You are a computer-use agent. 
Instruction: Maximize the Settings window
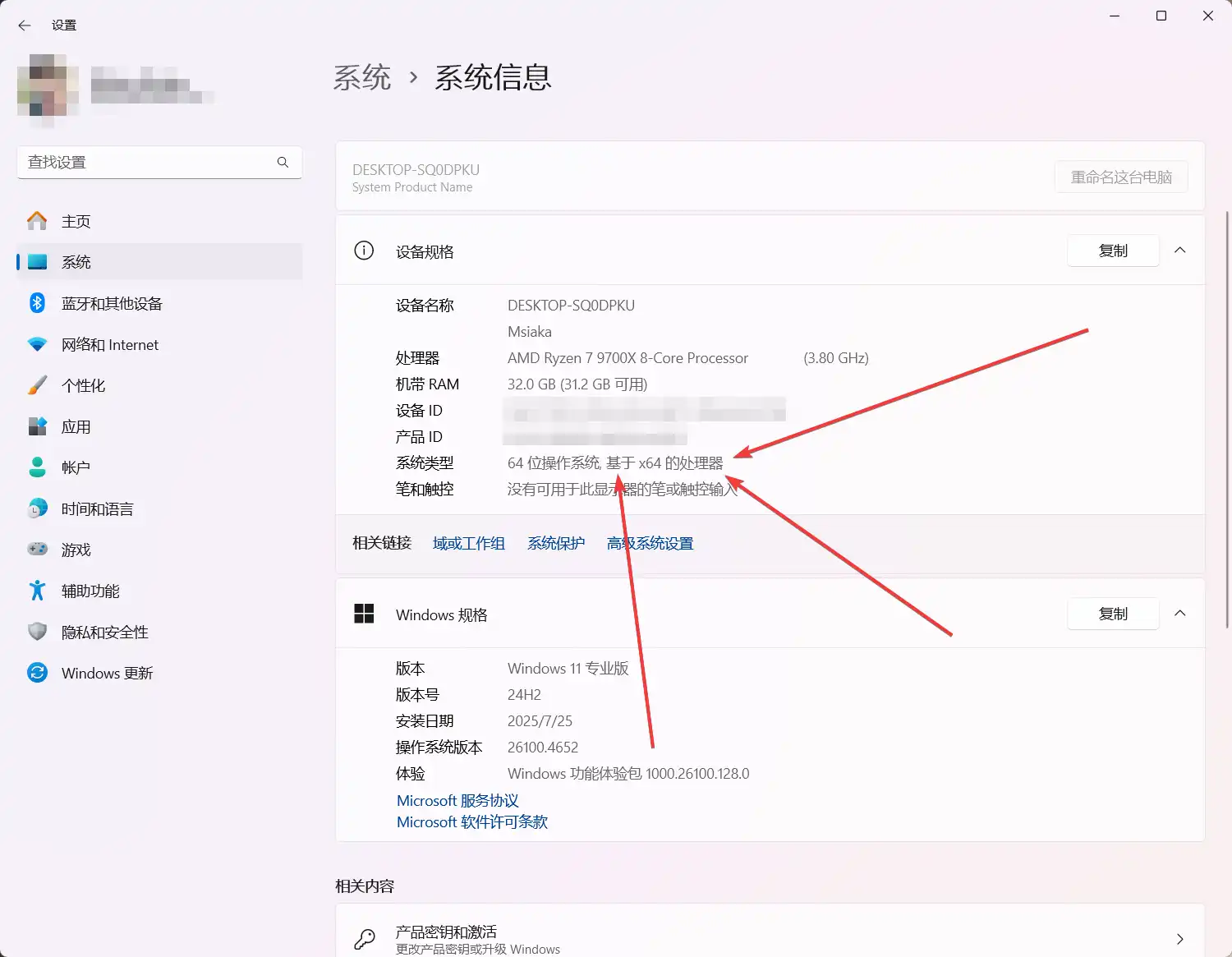[1161, 16]
